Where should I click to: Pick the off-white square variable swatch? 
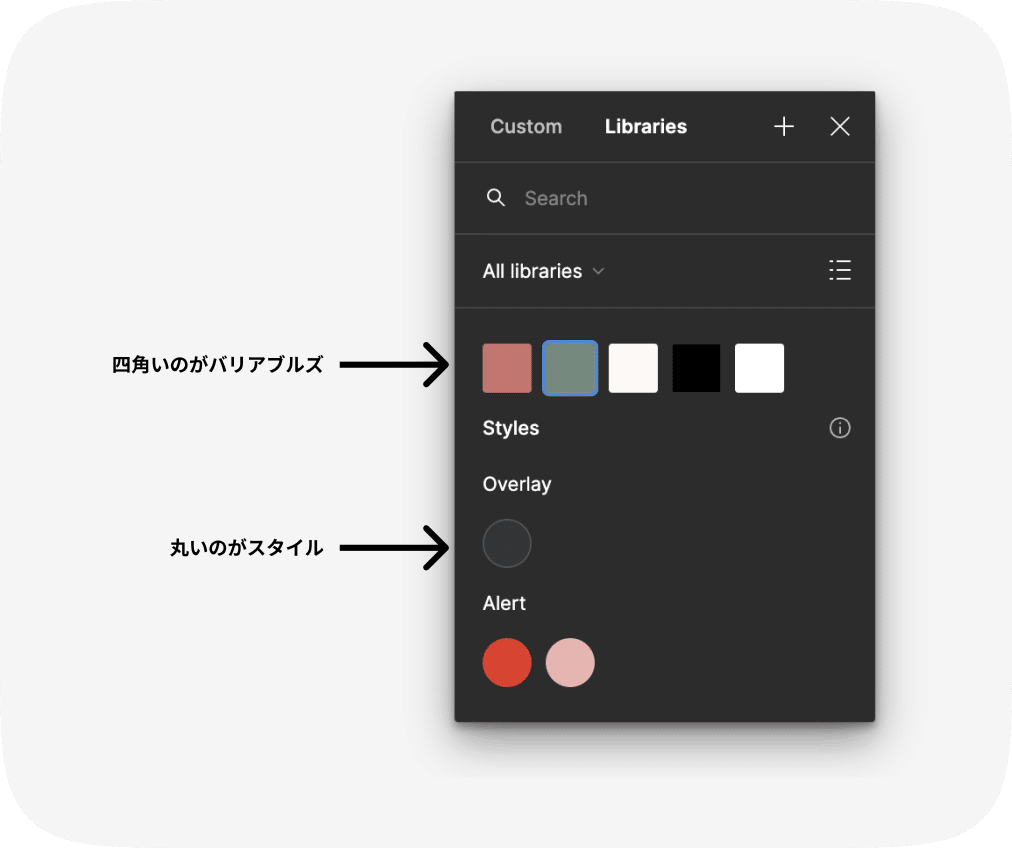pyautogui.click(x=633, y=368)
